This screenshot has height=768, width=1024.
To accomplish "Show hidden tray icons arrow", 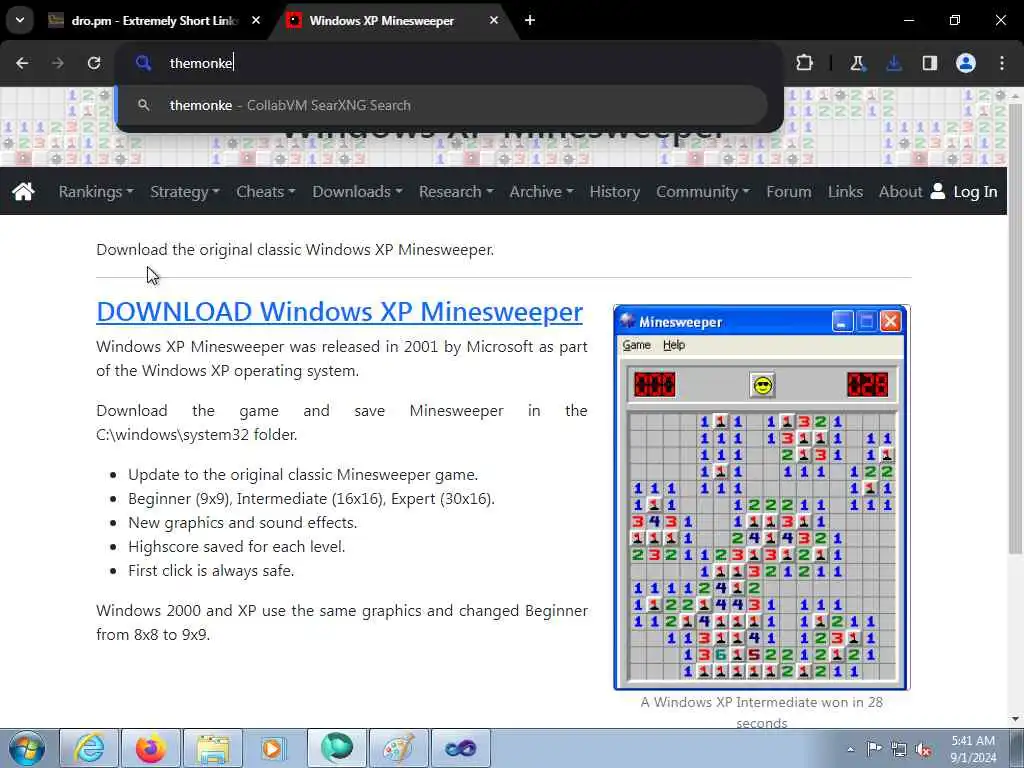I will click(850, 749).
